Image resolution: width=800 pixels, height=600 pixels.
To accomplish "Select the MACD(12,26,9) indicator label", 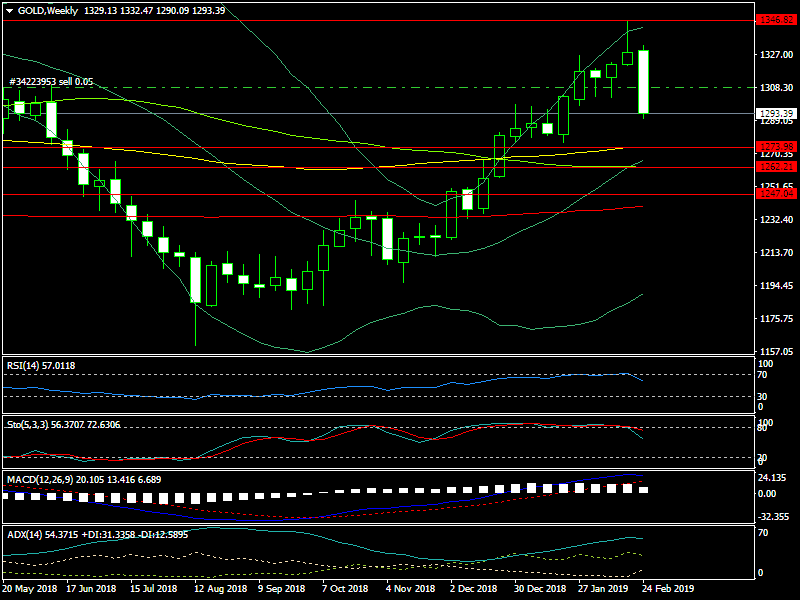I will click(84, 480).
